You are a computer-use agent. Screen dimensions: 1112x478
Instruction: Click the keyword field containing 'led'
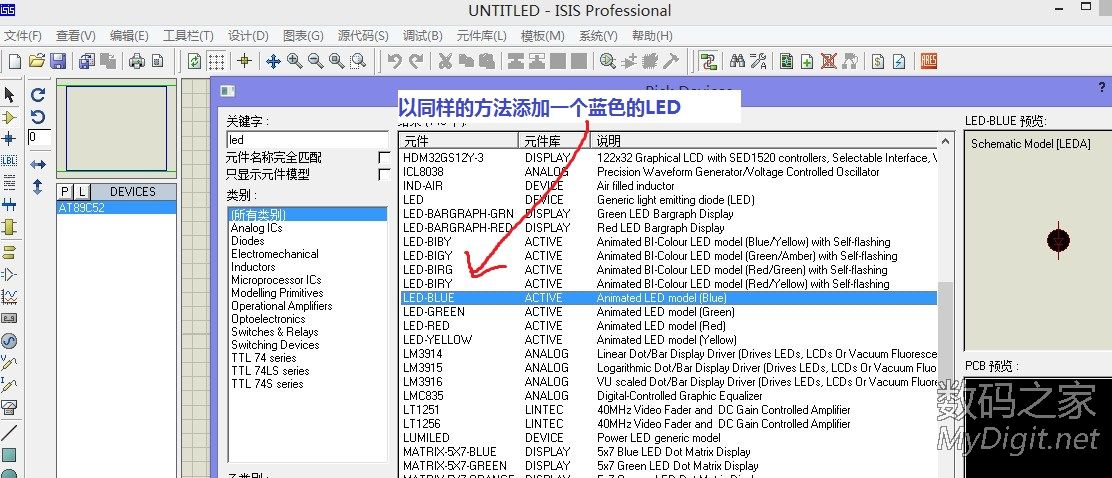coord(307,140)
